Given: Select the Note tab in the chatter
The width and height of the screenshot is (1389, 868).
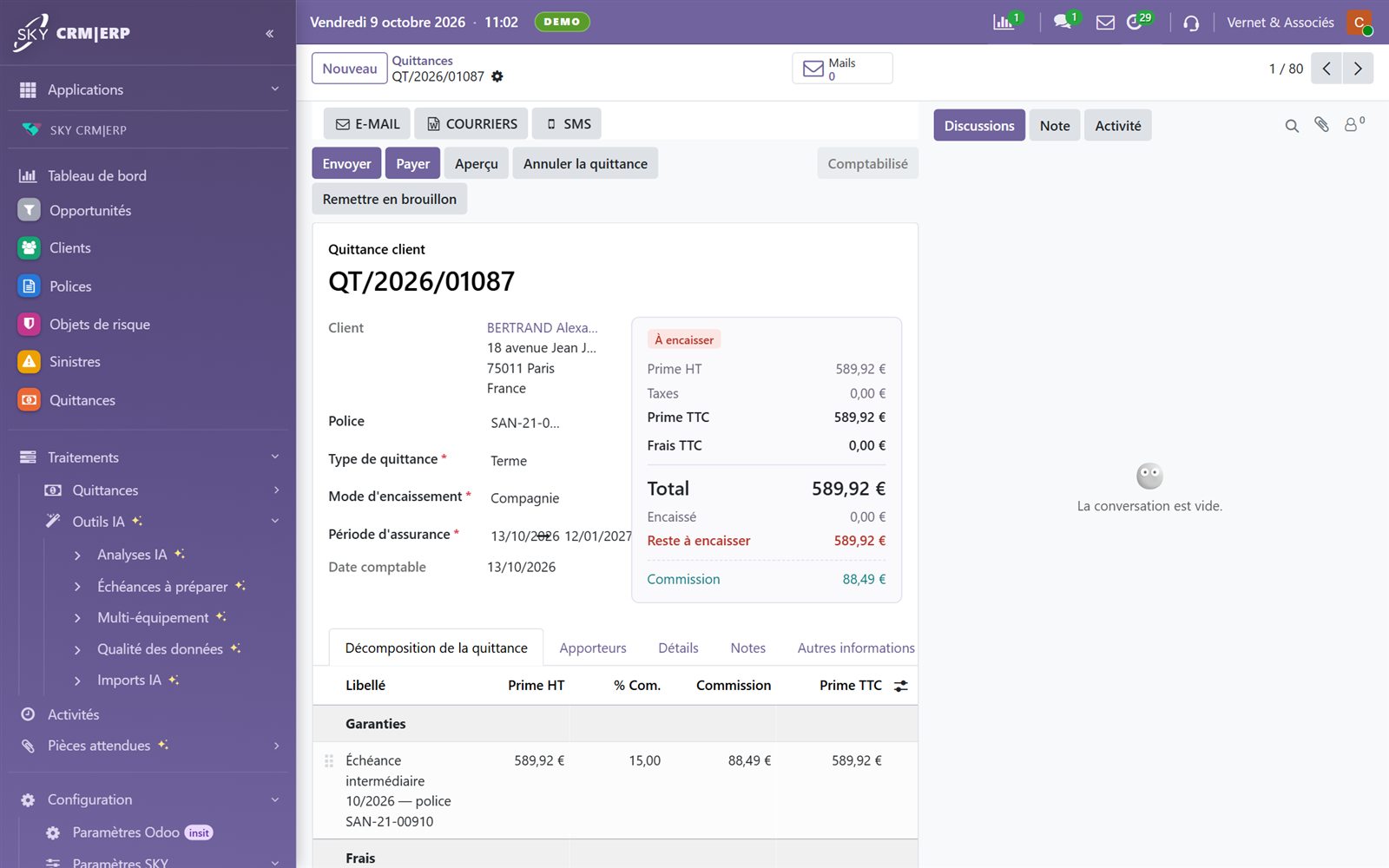Looking at the screenshot, I should pos(1055,126).
